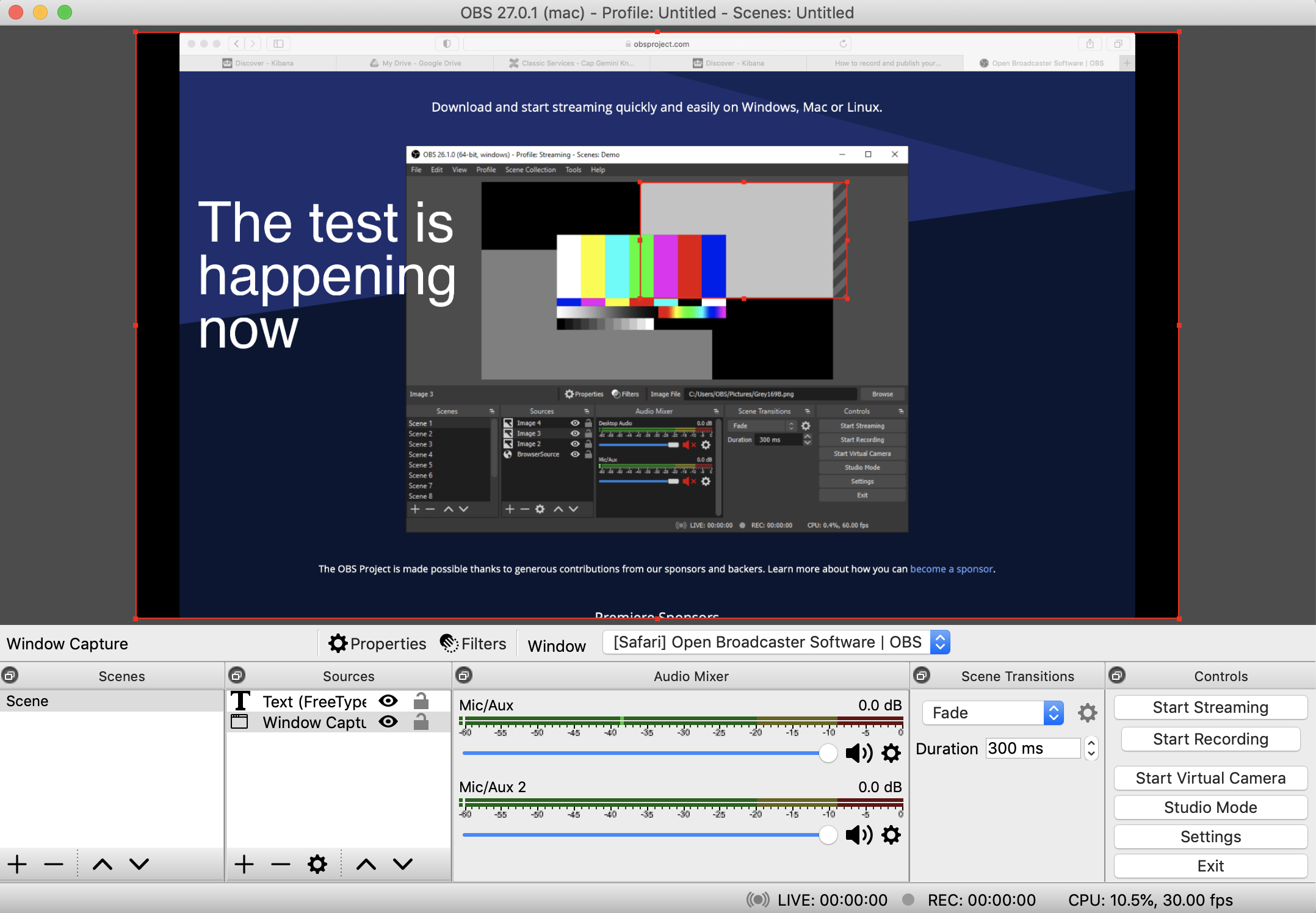Open the Window selection dropdown for Safari

pyautogui.click(x=776, y=642)
